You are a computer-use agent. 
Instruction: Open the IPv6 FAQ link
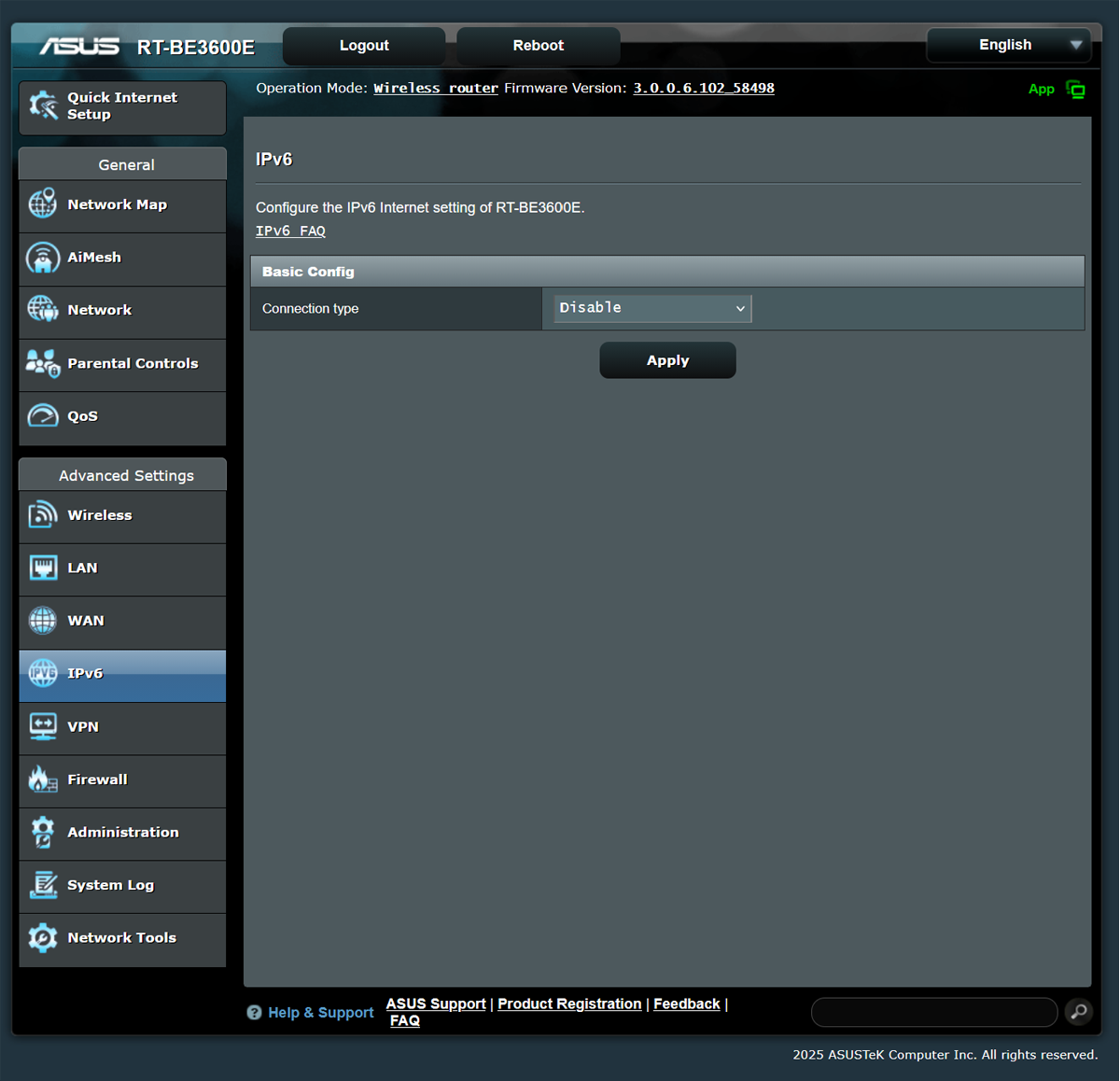(x=290, y=231)
